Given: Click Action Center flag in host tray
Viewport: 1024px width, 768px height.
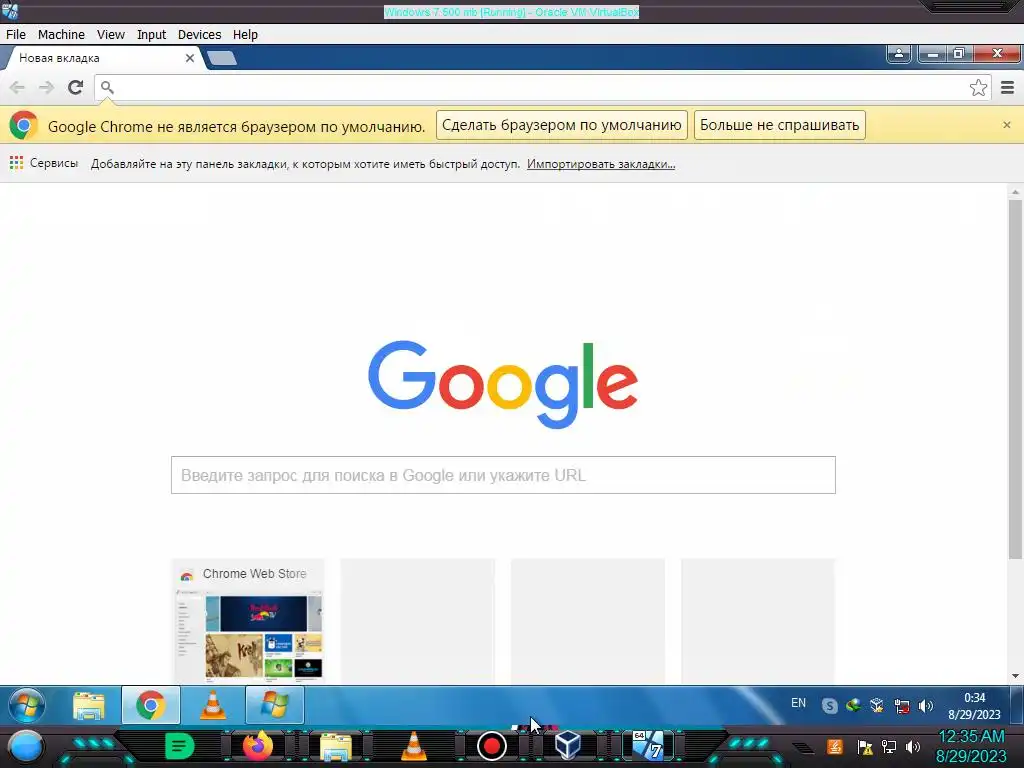Looking at the screenshot, I should click(865, 747).
